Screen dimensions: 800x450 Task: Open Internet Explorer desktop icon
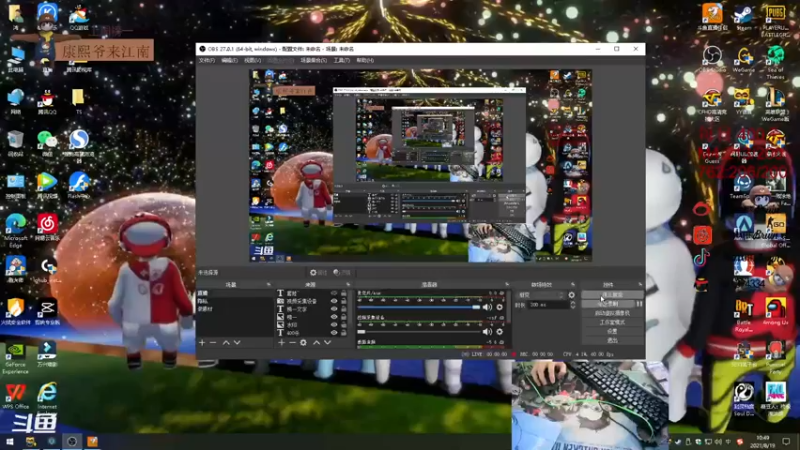47,397
